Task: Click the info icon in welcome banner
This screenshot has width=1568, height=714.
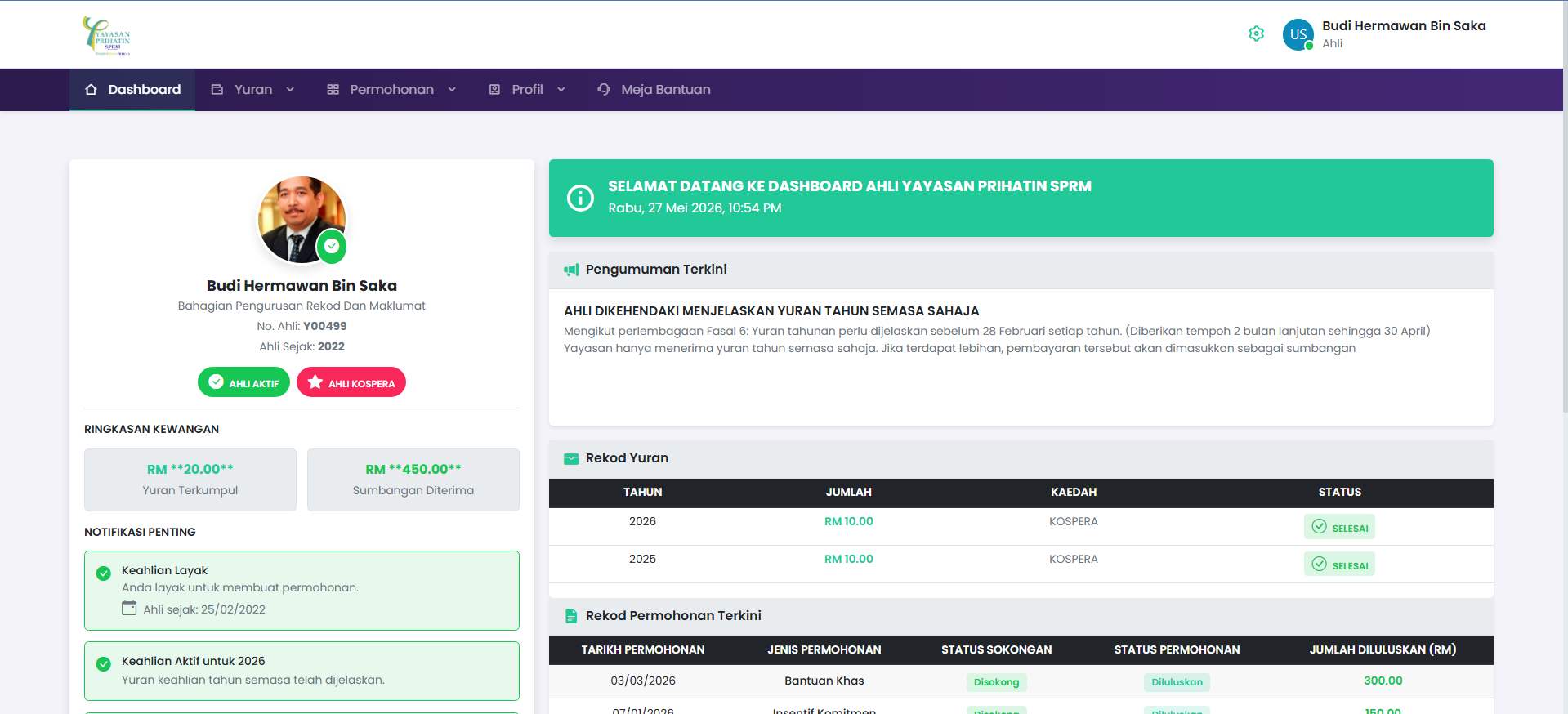Action: coord(580,198)
